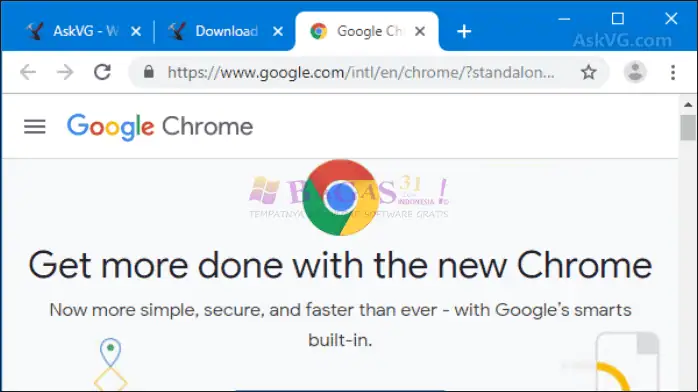
Task: Close the Download tab
Action: pos(278,31)
